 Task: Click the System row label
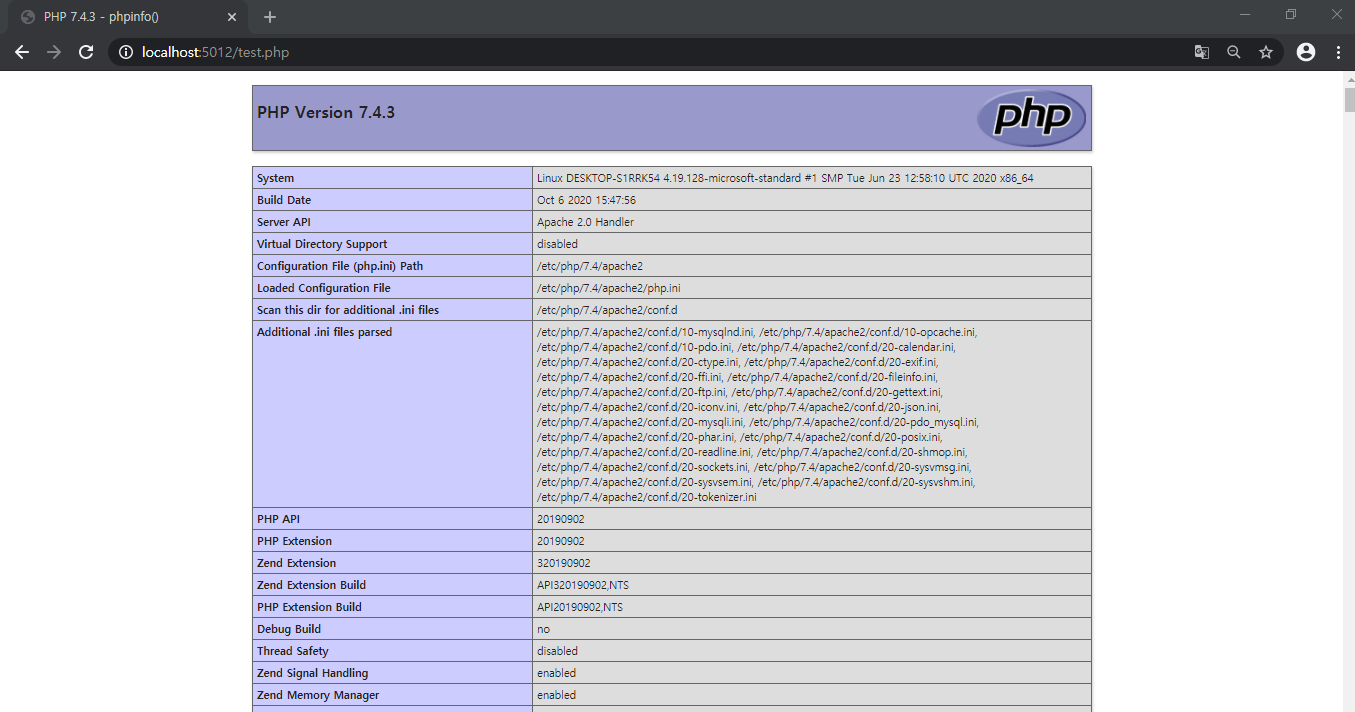coord(276,178)
